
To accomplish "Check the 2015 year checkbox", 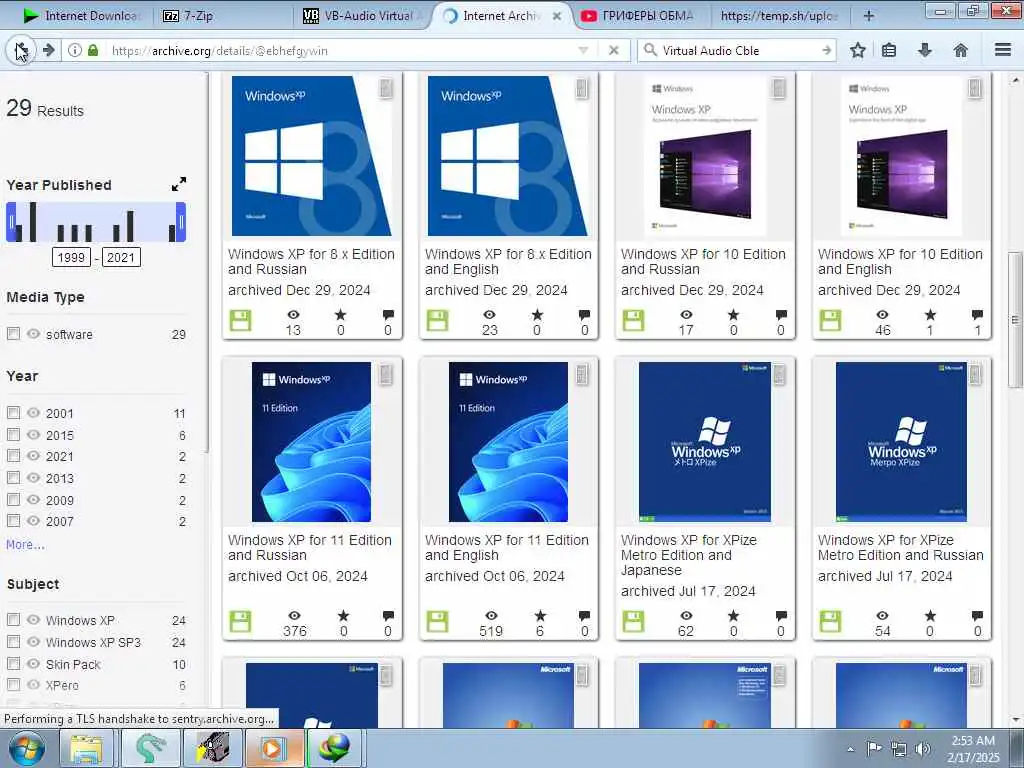I will [13, 434].
